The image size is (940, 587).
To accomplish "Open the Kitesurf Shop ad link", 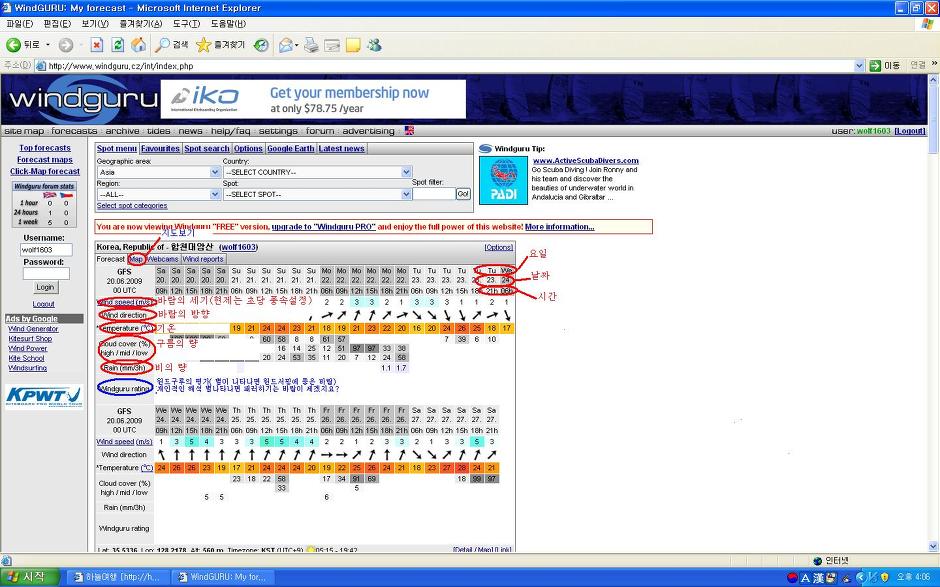I will pos(30,339).
